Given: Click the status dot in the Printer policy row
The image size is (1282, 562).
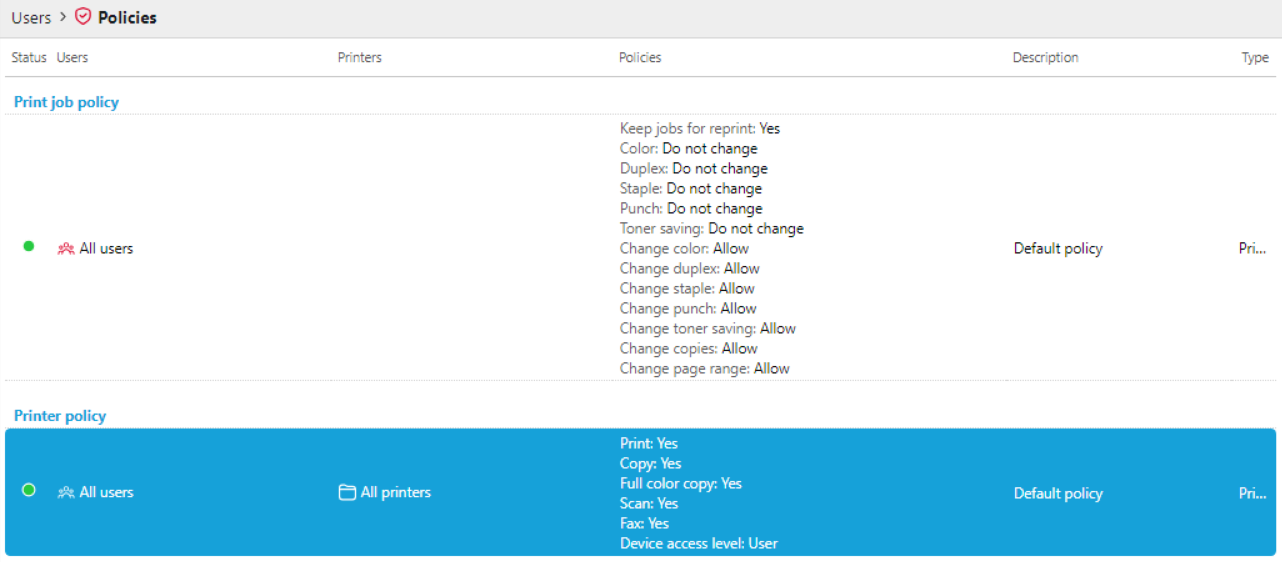Looking at the screenshot, I should tap(29, 490).
